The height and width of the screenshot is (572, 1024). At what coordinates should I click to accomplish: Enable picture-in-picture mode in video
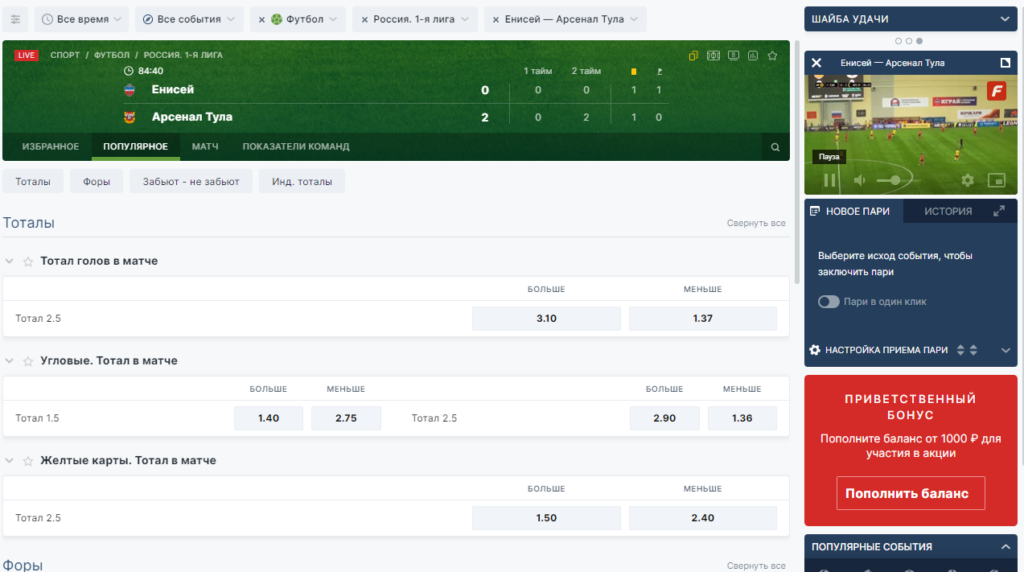(997, 180)
